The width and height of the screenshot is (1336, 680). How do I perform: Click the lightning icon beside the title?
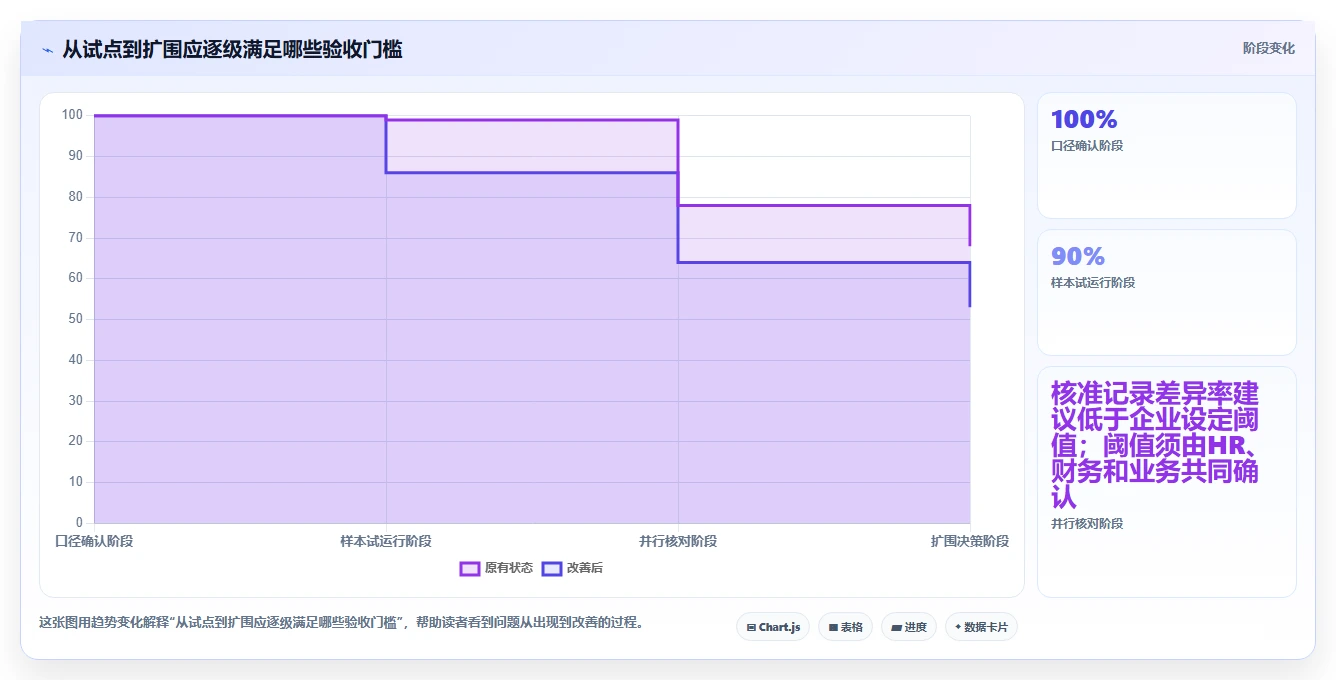tap(47, 50)
